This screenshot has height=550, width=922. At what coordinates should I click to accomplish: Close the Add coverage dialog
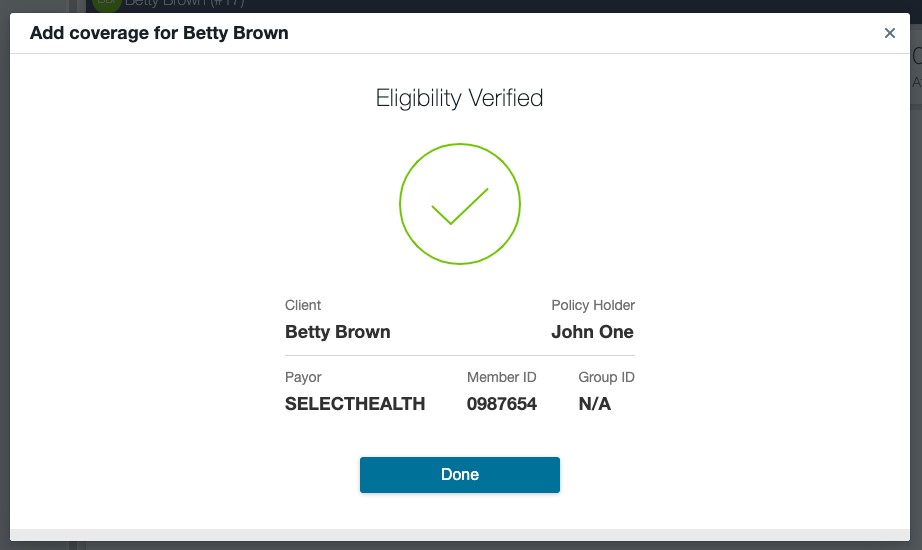pyautogui.click(x=890, y=33)
